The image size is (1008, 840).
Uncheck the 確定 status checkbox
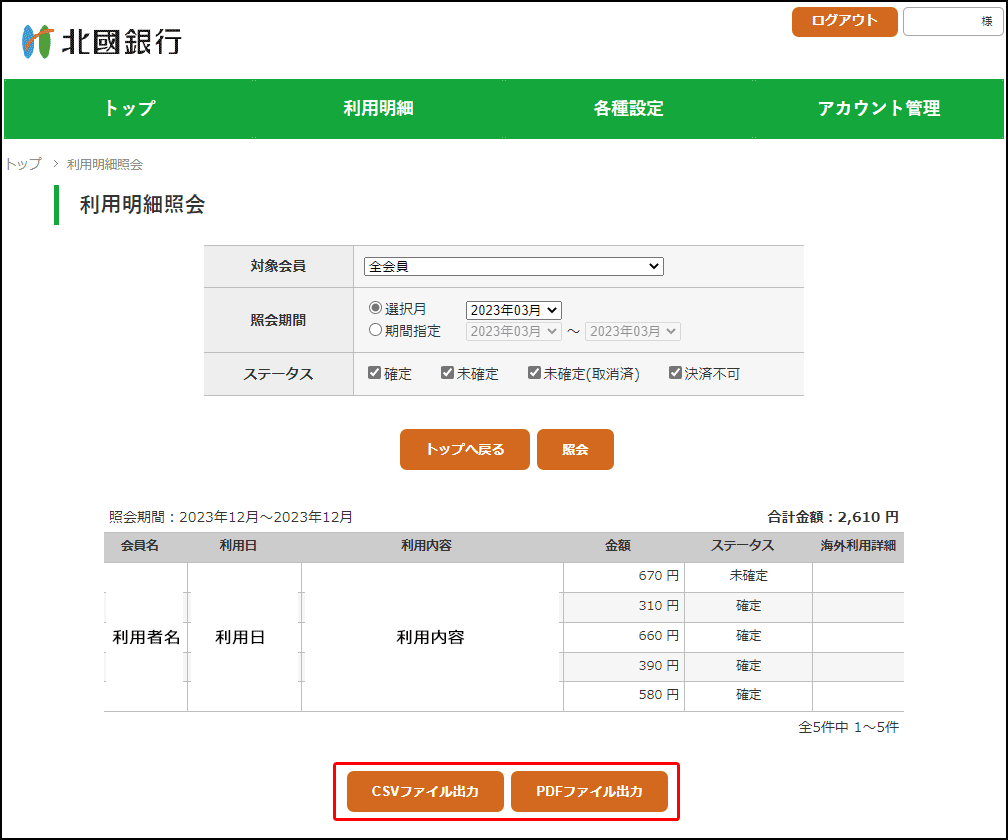point(375,373)
